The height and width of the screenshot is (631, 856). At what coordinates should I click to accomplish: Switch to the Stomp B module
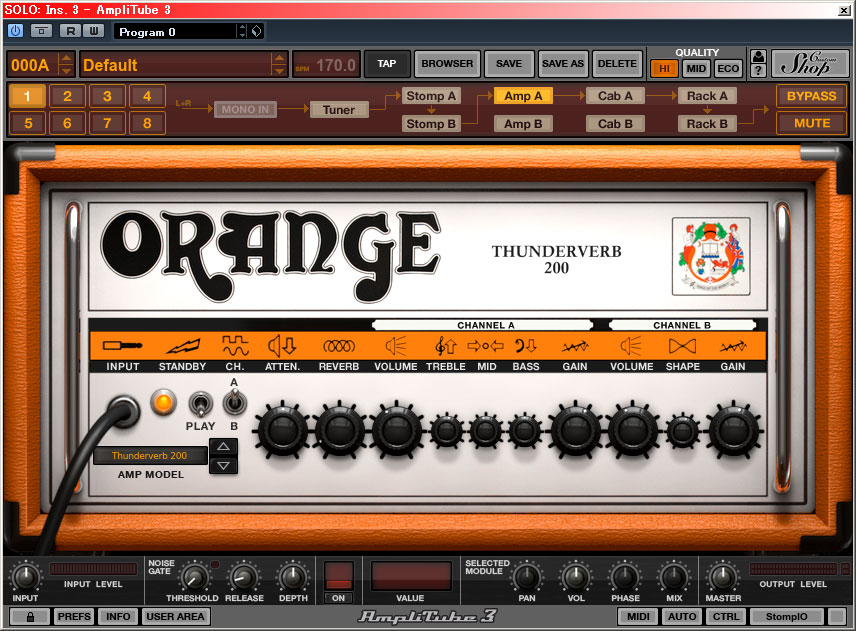click(431, 124)
